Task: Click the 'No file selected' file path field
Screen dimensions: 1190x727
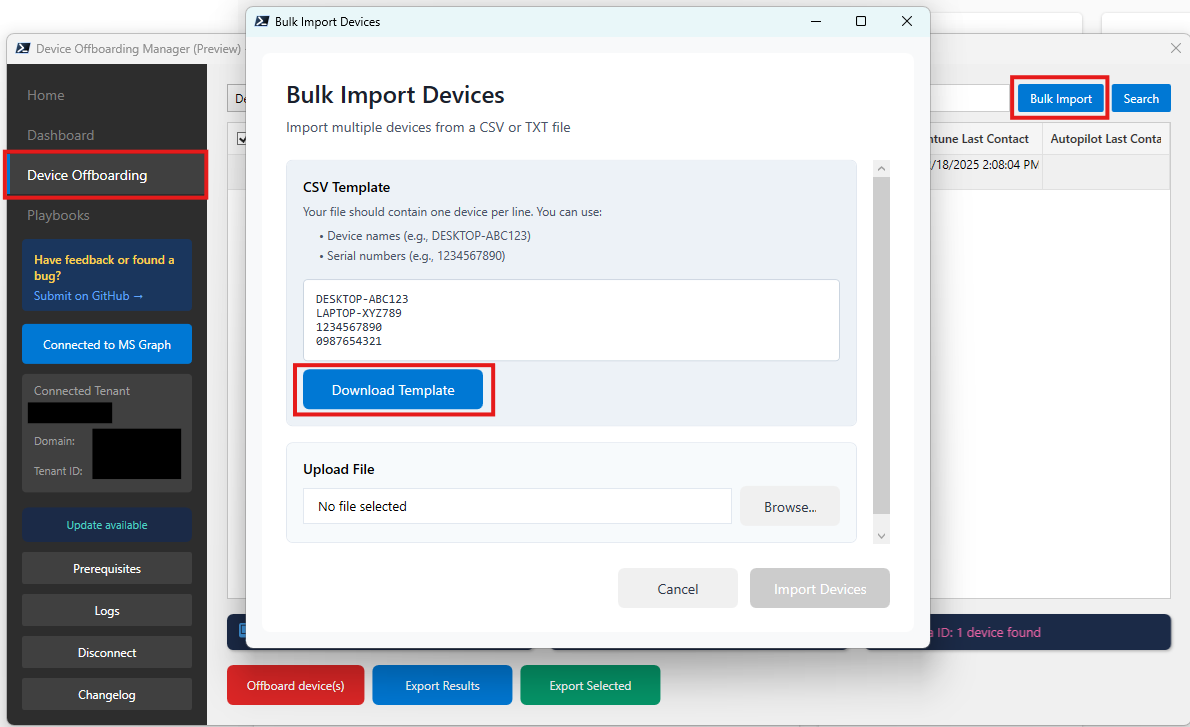Action: point(517,507)
